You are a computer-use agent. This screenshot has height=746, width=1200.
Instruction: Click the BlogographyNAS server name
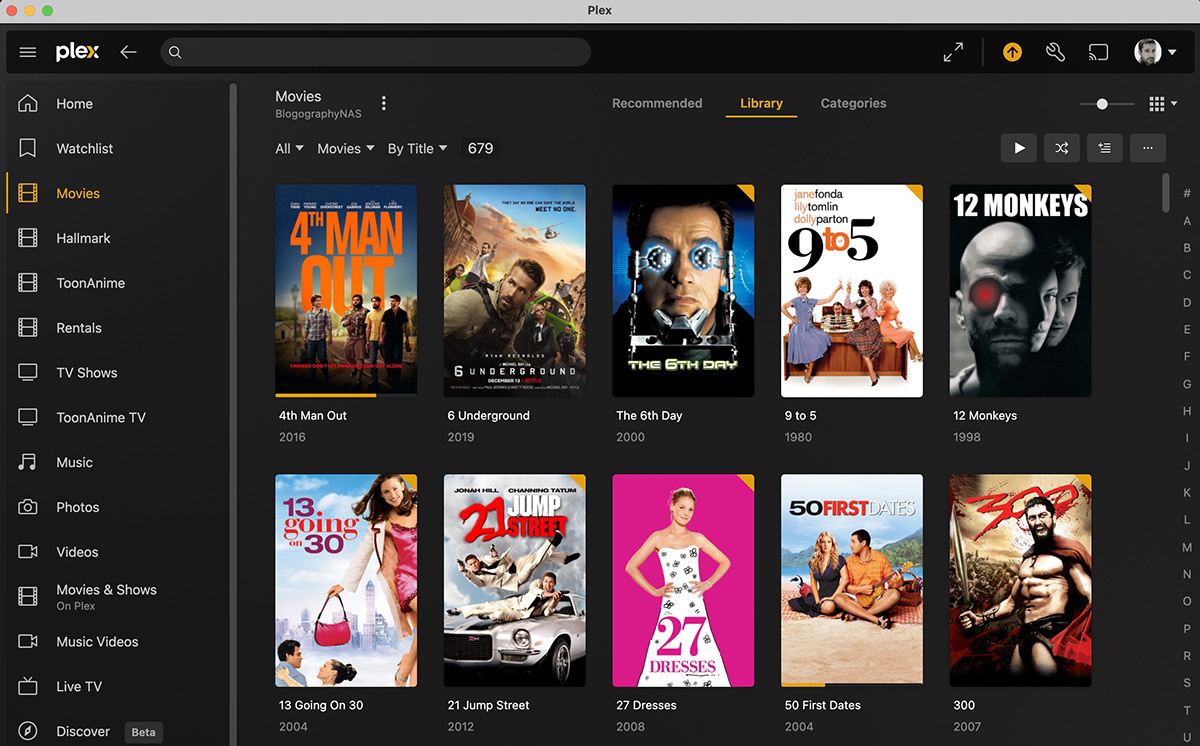point(318,114)
